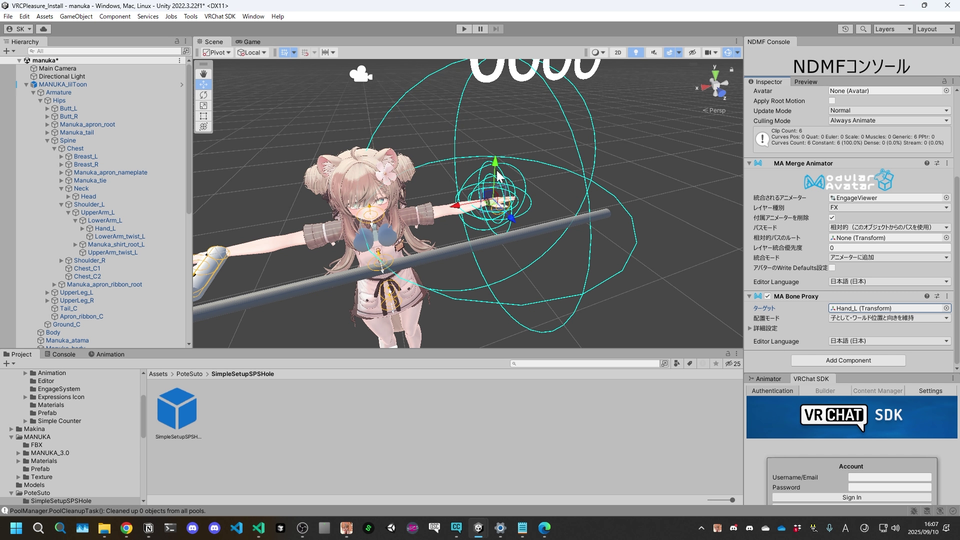Select the Scale tool in Scene
This screenshot has width=960, height=540.
click(x=203, y=105)
